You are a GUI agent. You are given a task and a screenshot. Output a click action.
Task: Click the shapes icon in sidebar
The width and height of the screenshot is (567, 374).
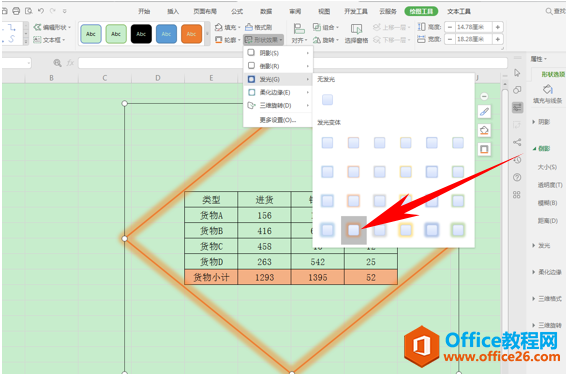[517, 90]
